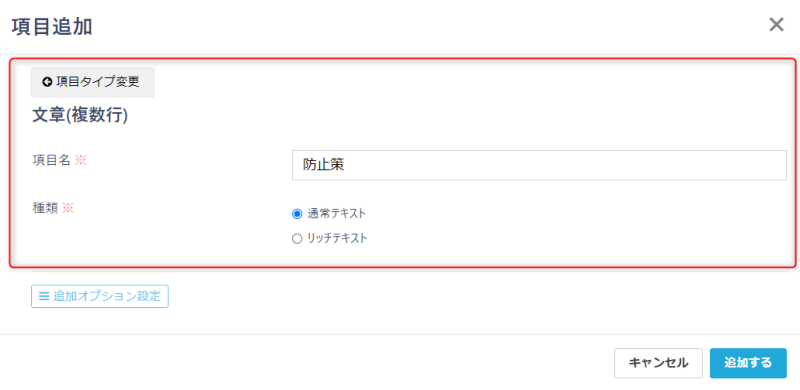Click the 種類 field label
Image resolution: width=800 pixels, height=390 pixels.
click(45, 208)
